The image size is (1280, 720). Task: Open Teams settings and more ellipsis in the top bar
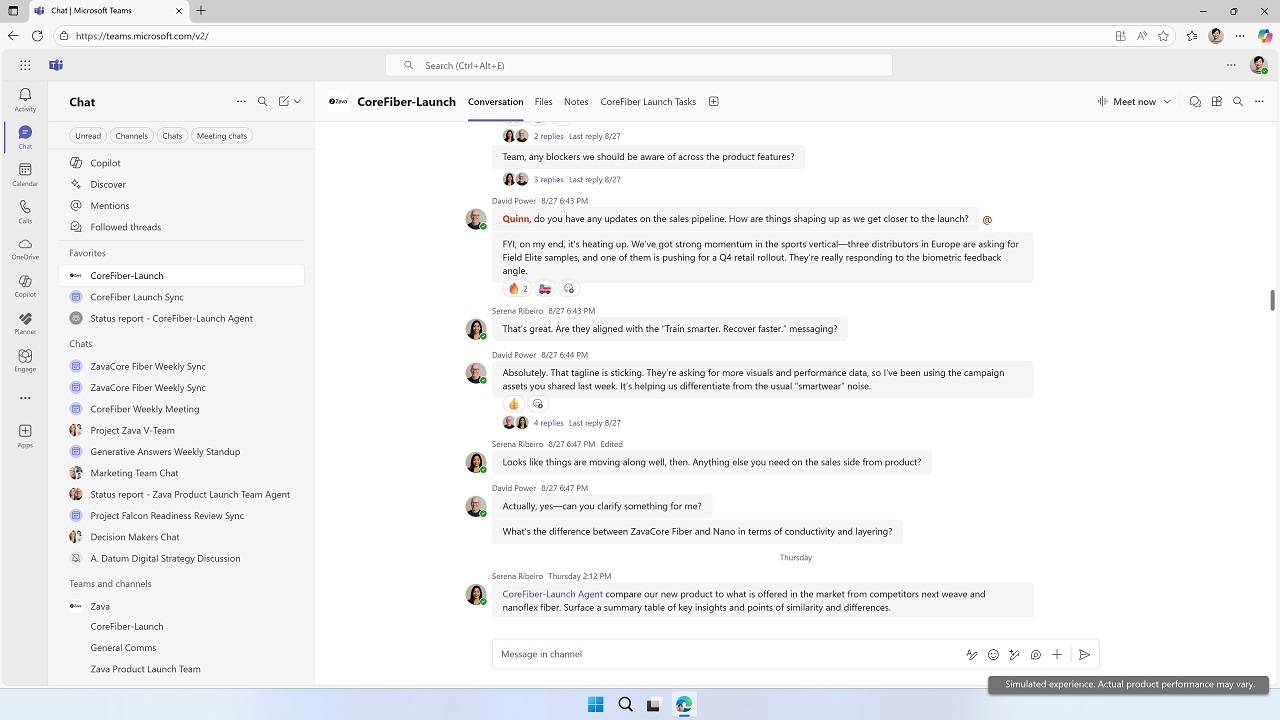[x=1231, y=65]
